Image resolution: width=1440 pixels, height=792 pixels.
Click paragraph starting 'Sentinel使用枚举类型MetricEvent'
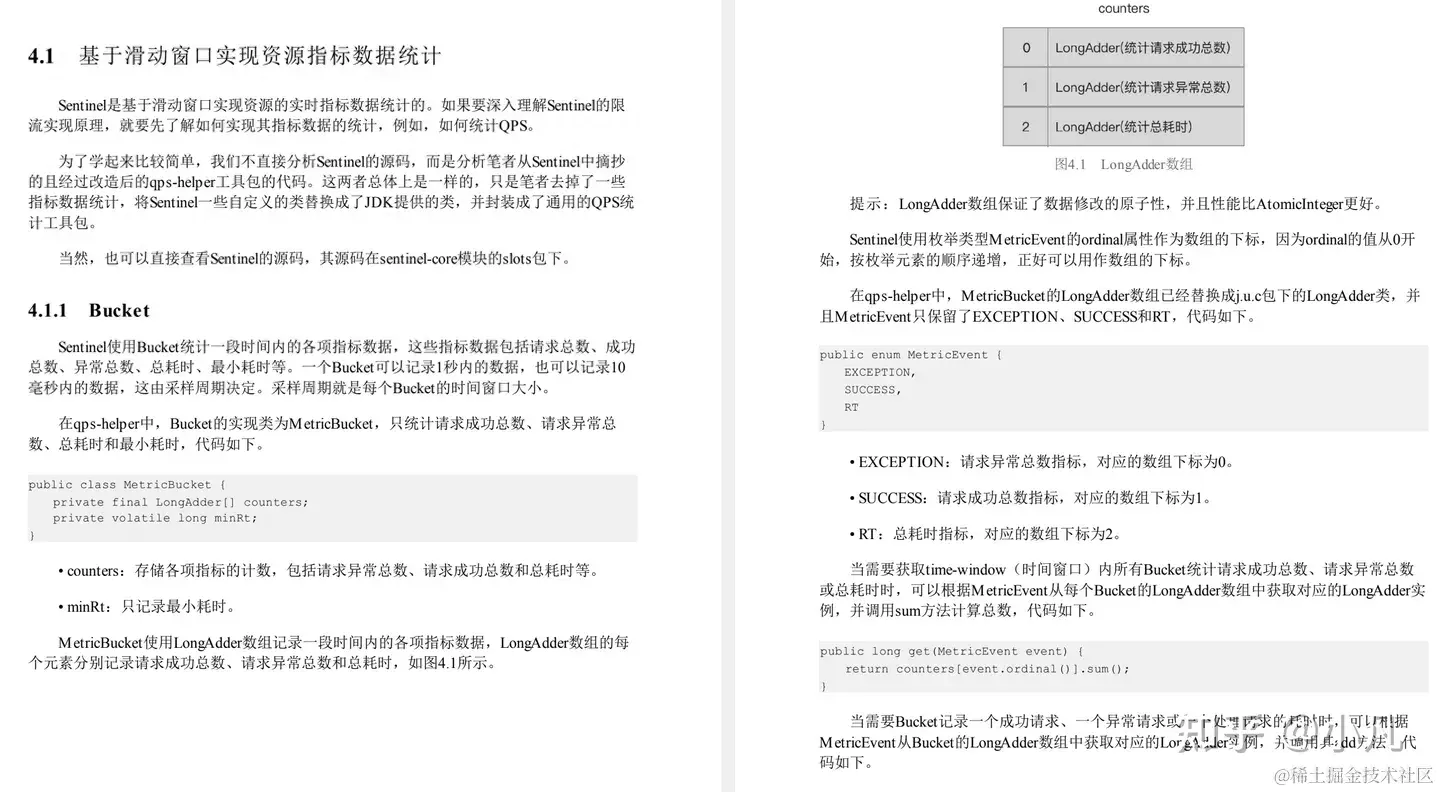[1118, 250]
